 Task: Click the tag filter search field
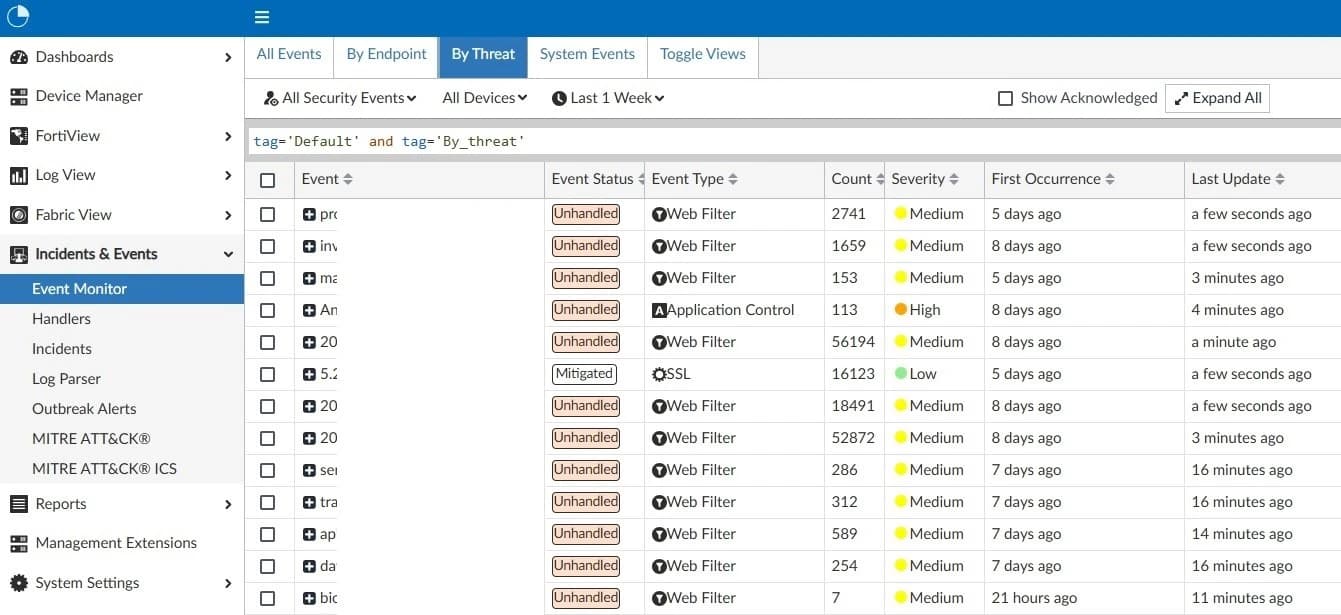[790, 141]
